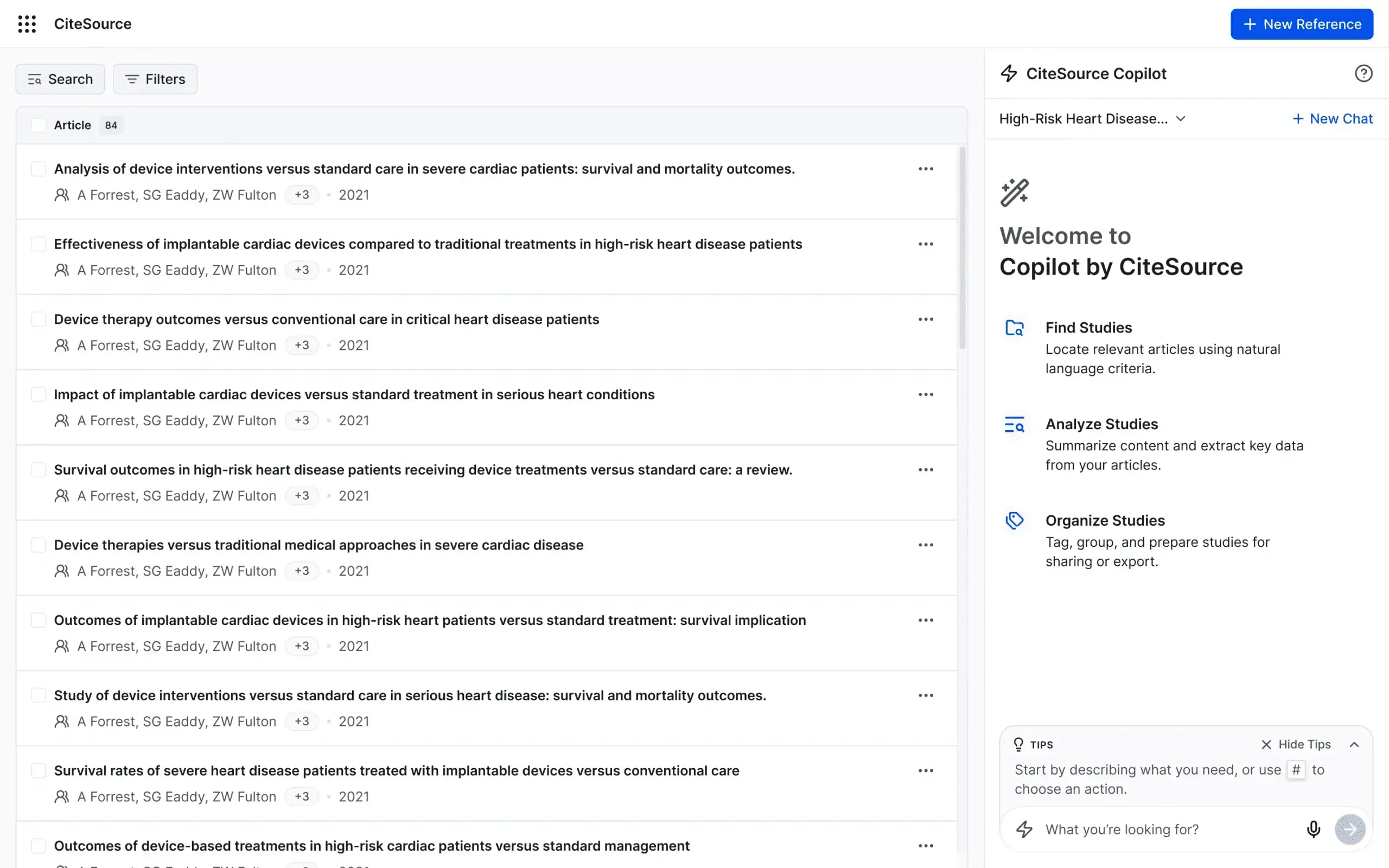
Task: Start a New Chat in Copilot
Action: (1332, 119)
